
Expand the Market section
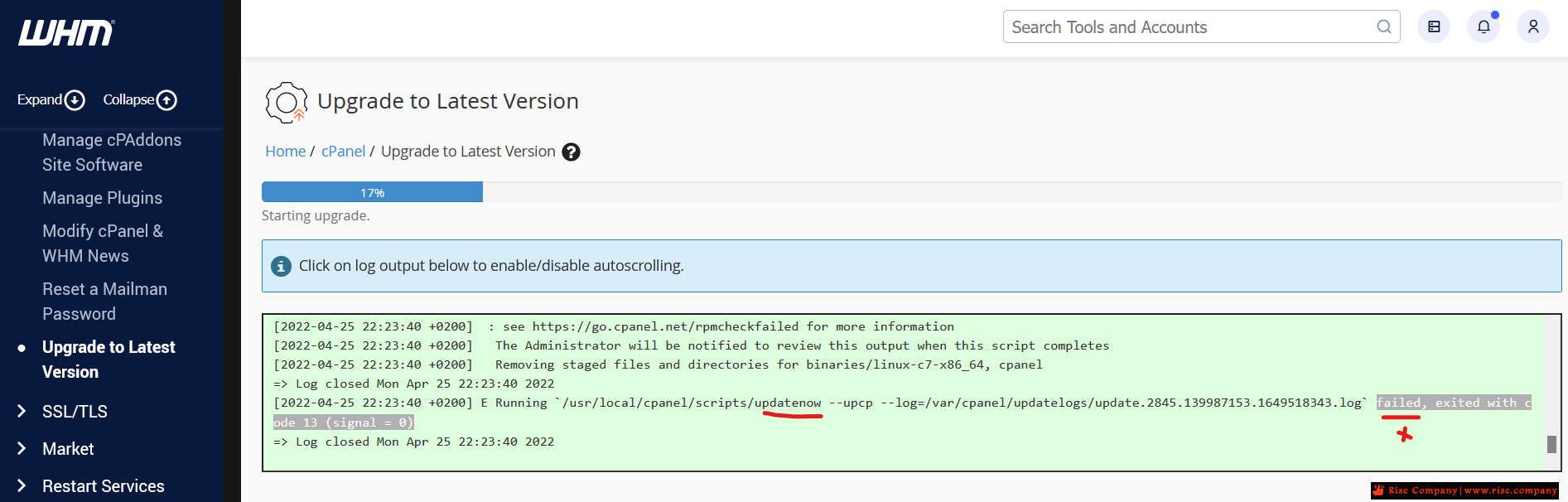pyautogui.click(x=68, y=449)
